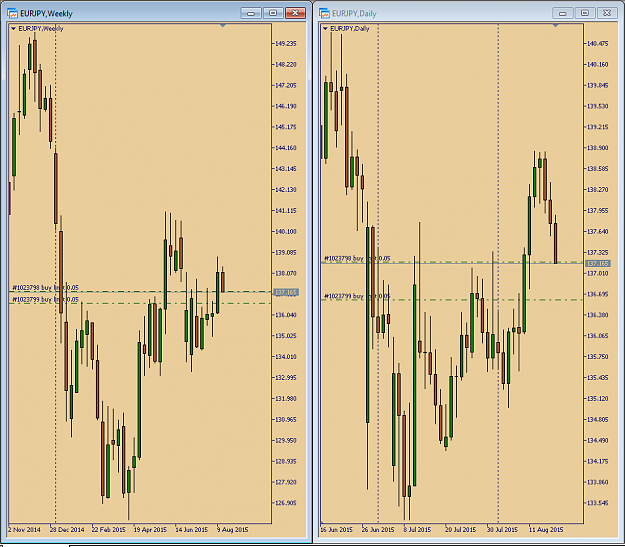Select order #1023799 buy limit line in Daily chart

click(x=452, y=299)
